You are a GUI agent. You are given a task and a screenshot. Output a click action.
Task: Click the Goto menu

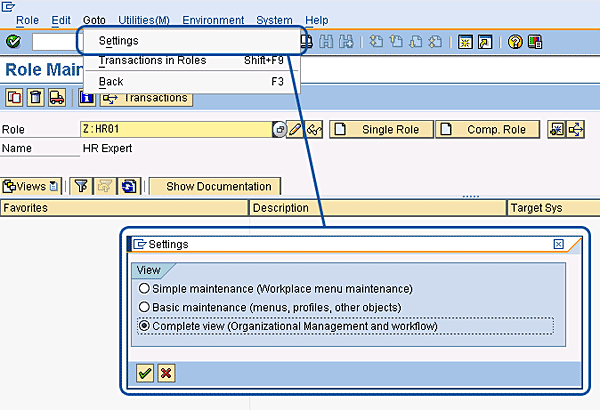click(x=94, y=20)
